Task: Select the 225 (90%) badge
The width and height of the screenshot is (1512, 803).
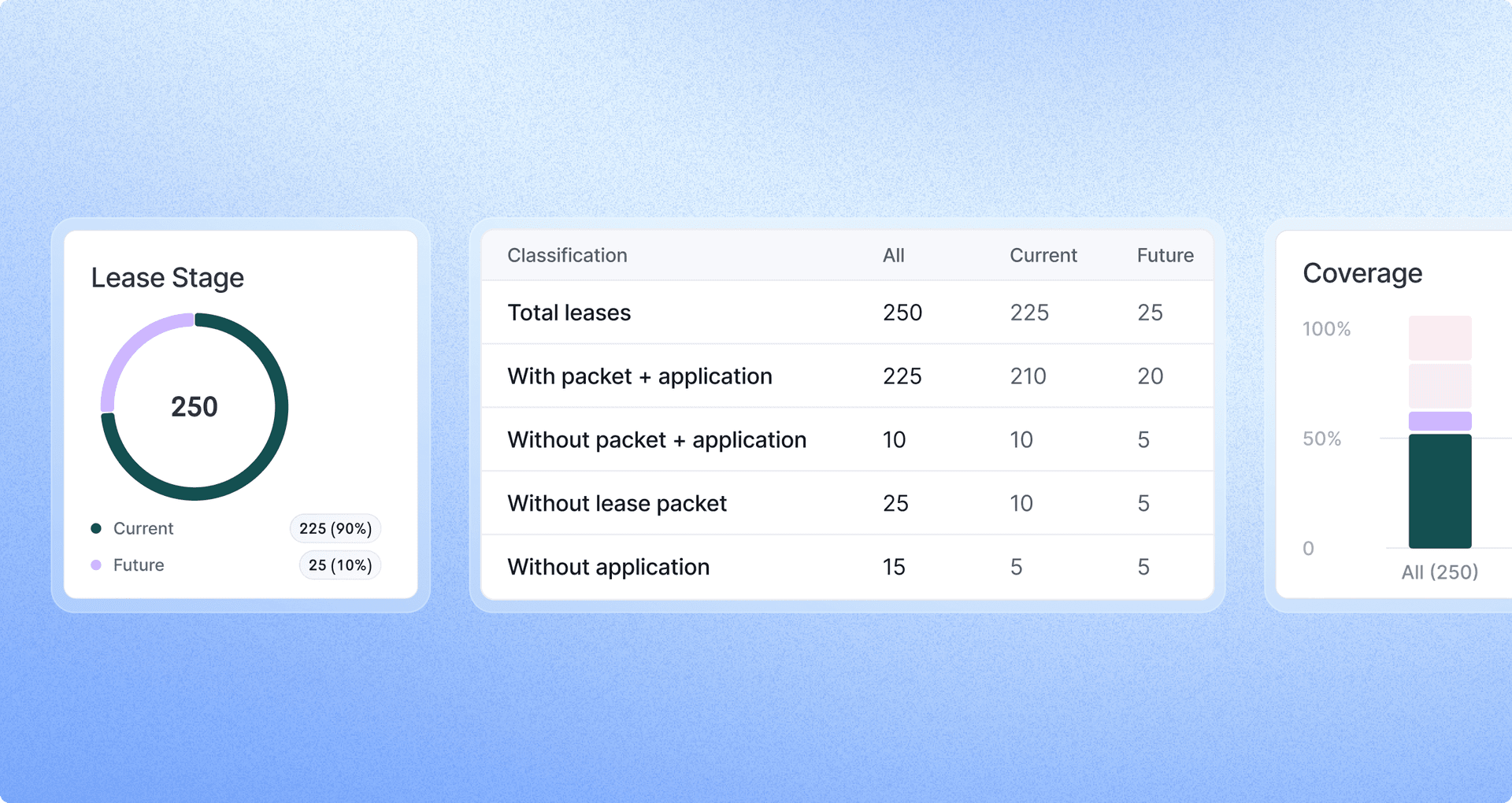Action: coord(335,528)
